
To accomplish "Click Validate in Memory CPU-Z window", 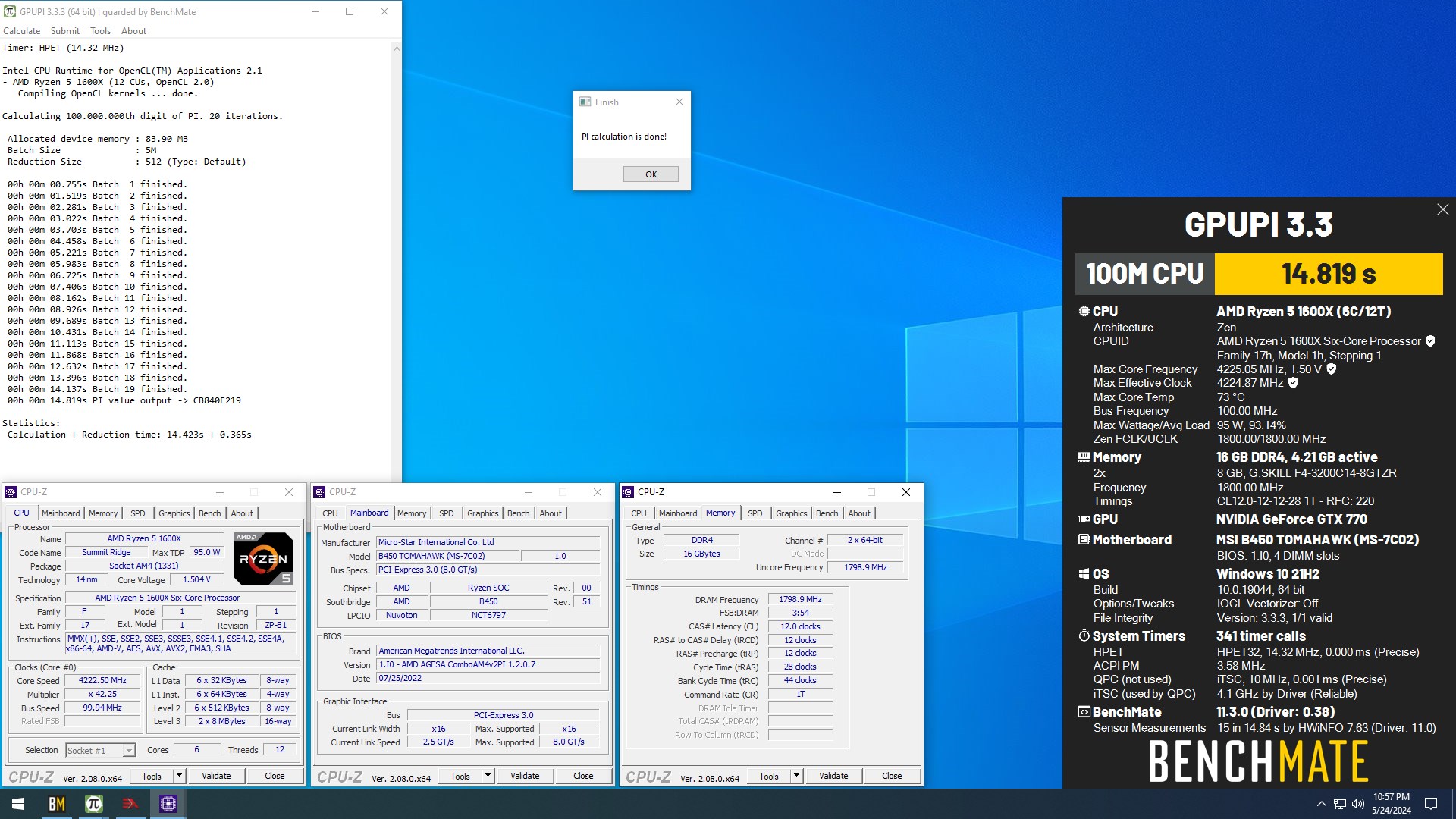I will pyautogui.click(x=833, y=776).
